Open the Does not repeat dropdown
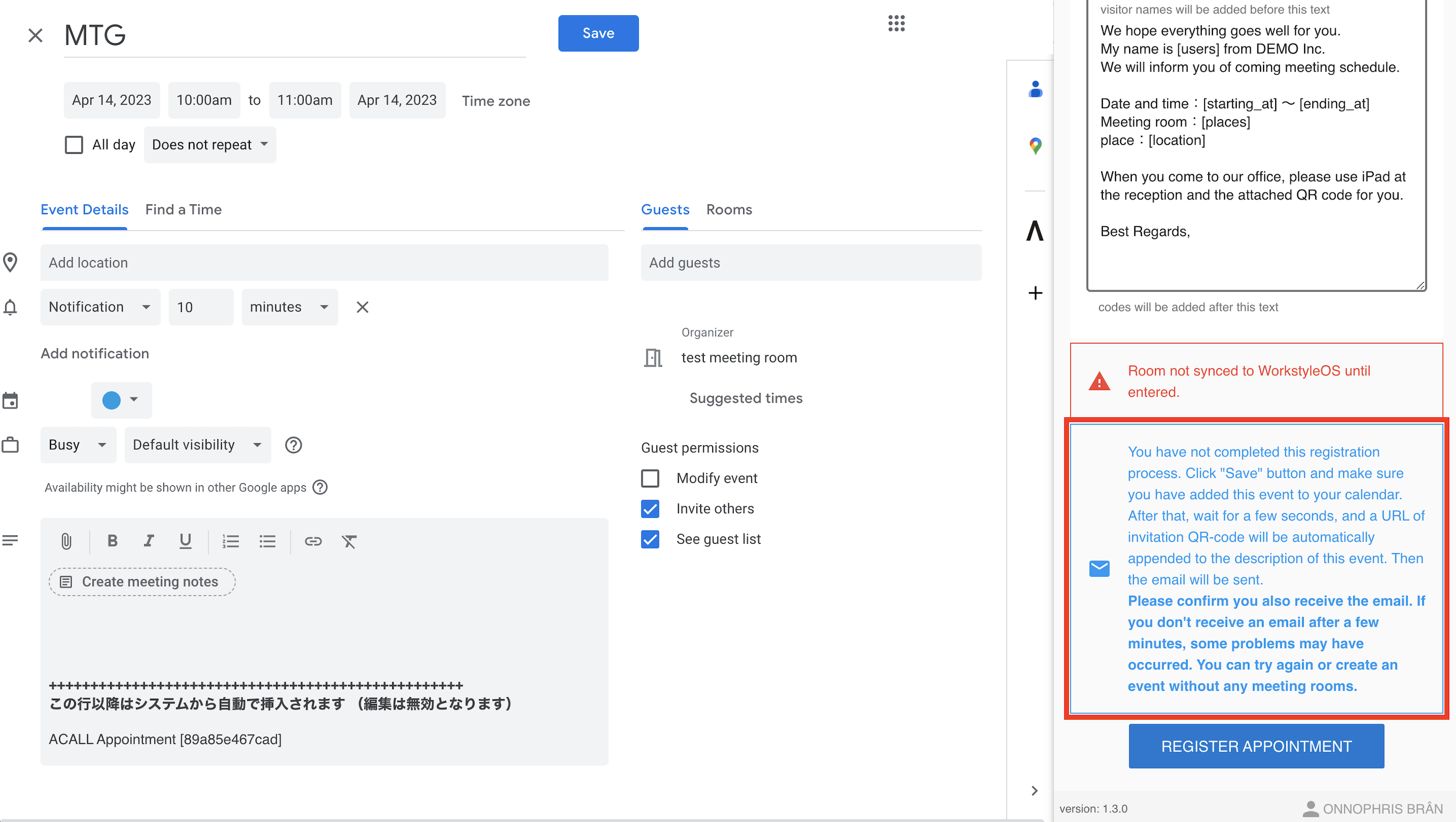Image resolution: width=1456 pixels, height=822 pixels. tap(210, 144)
